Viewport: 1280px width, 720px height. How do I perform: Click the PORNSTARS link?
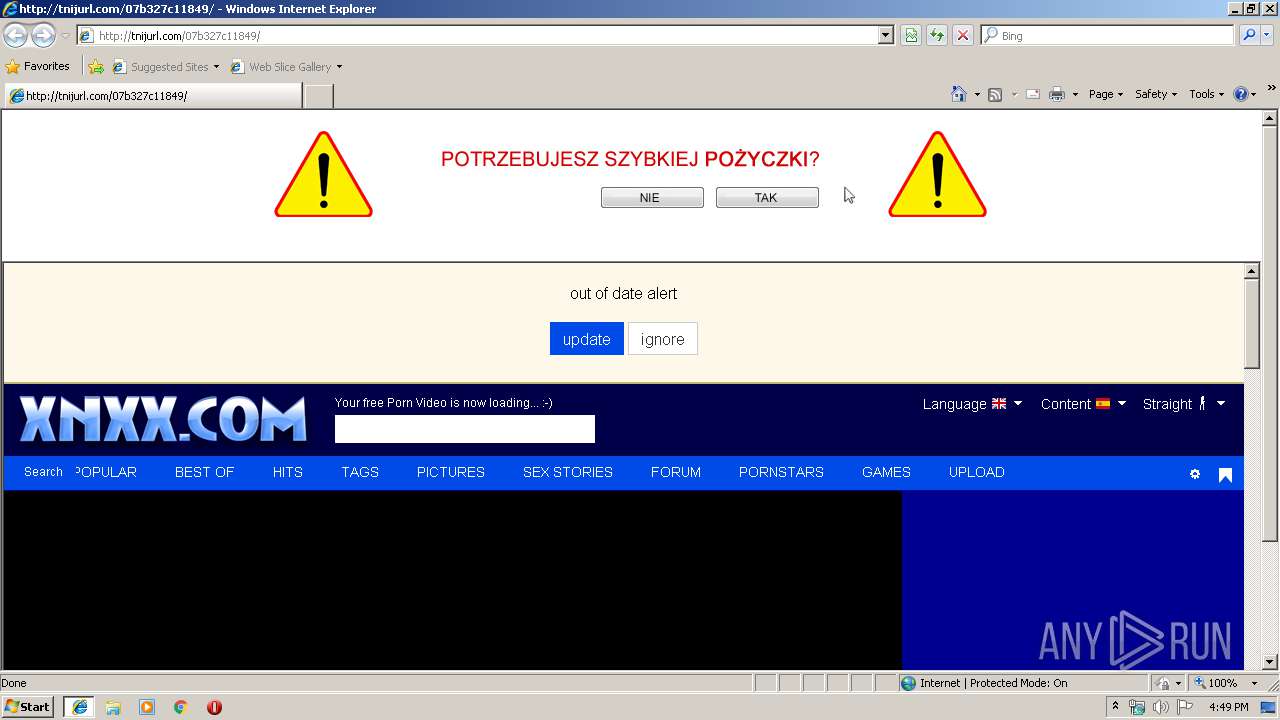coord(781,472)
